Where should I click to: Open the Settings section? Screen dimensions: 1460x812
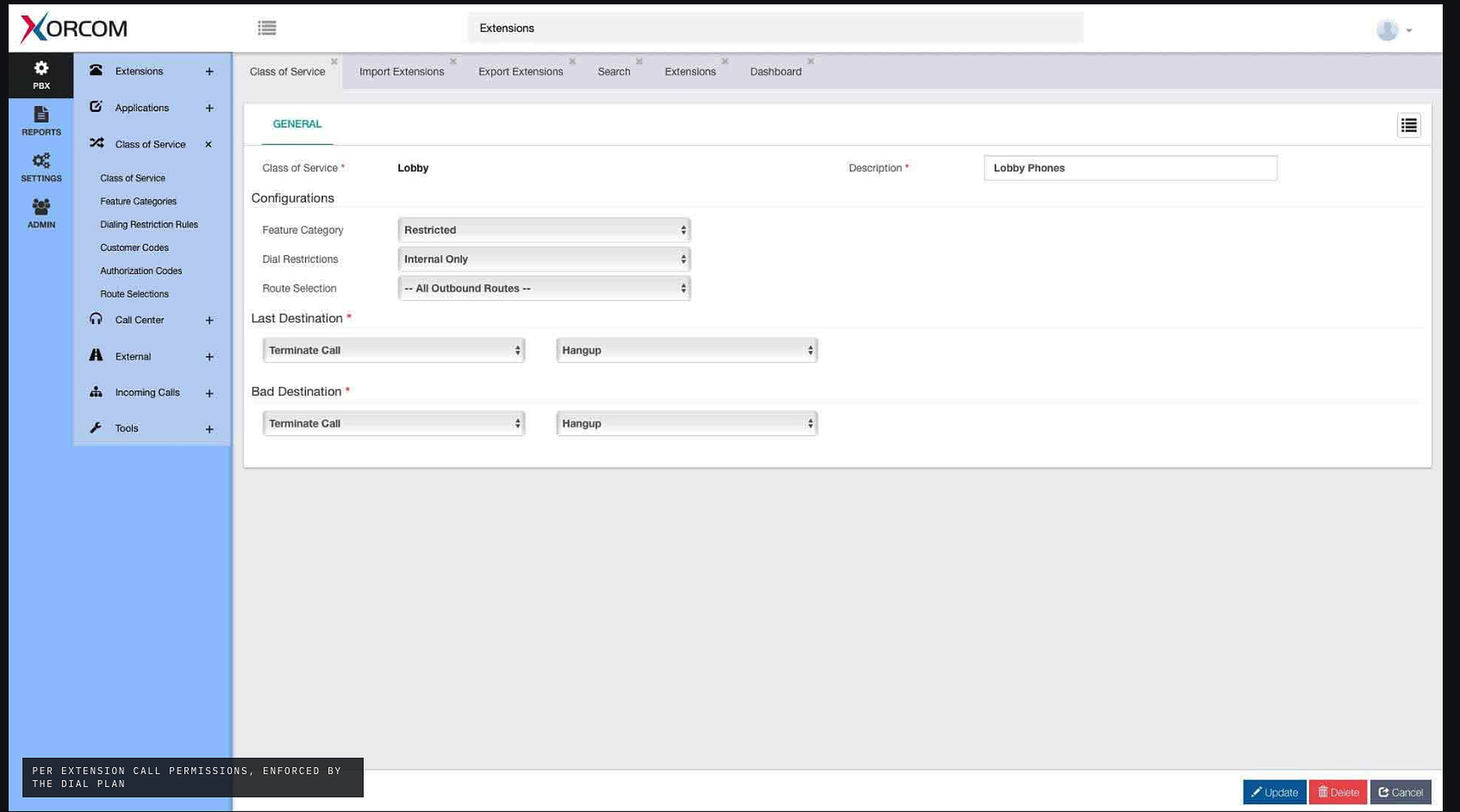click(41, 167)
